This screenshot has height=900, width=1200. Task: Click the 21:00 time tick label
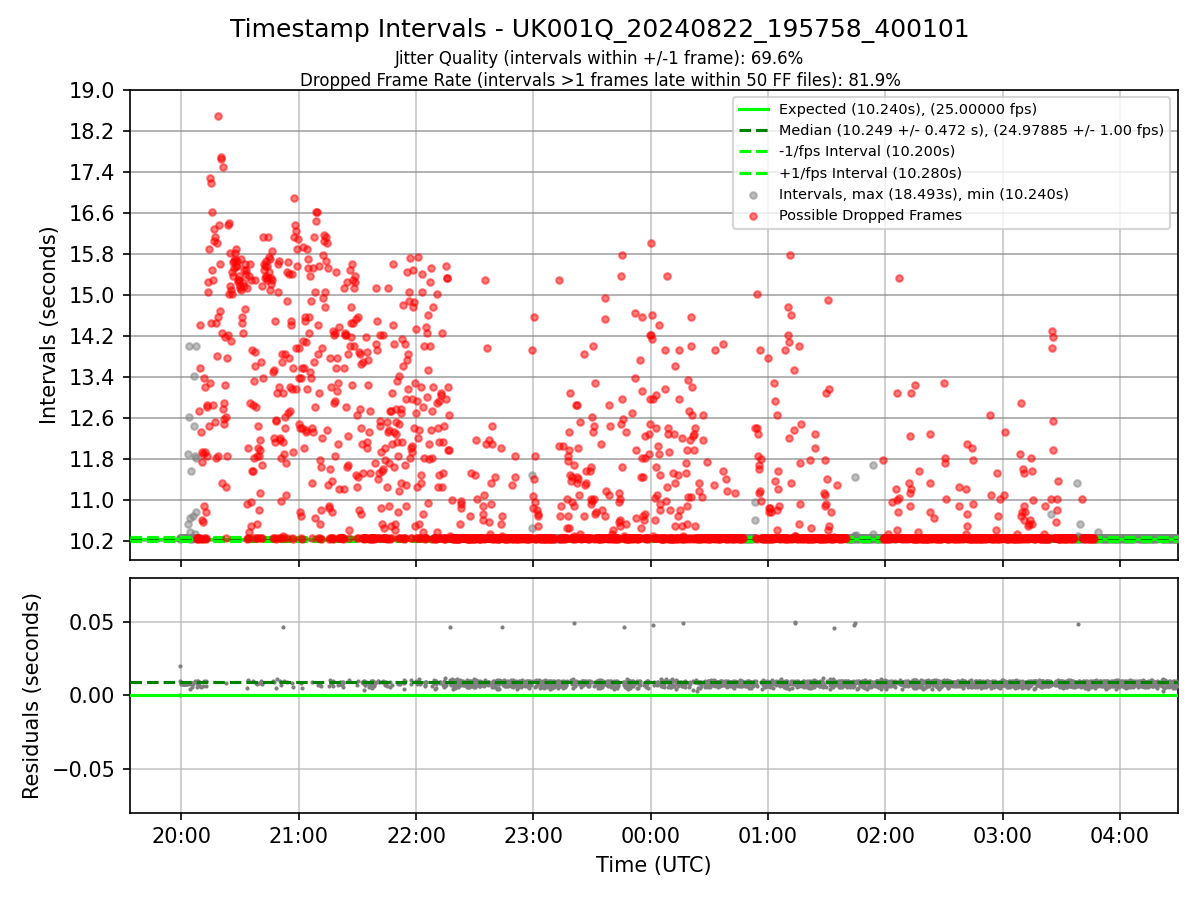(298, 834)
